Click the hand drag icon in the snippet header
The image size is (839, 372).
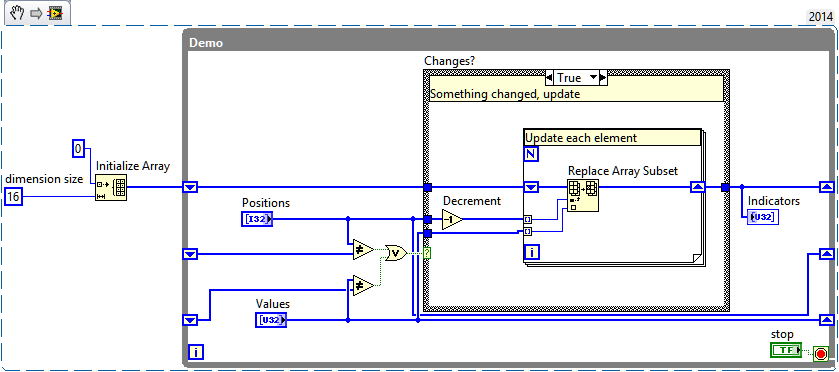[x=17, y=13]
